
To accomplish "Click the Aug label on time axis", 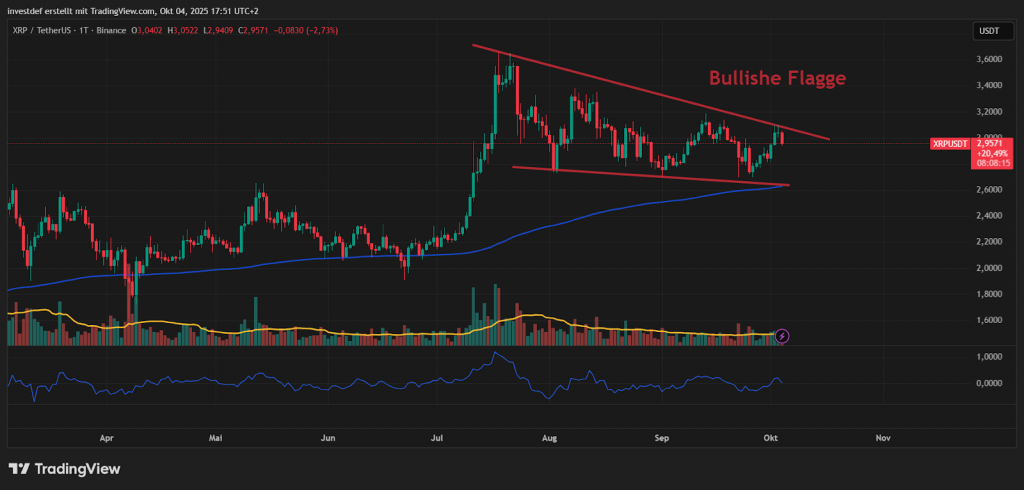I will (547, 438).
